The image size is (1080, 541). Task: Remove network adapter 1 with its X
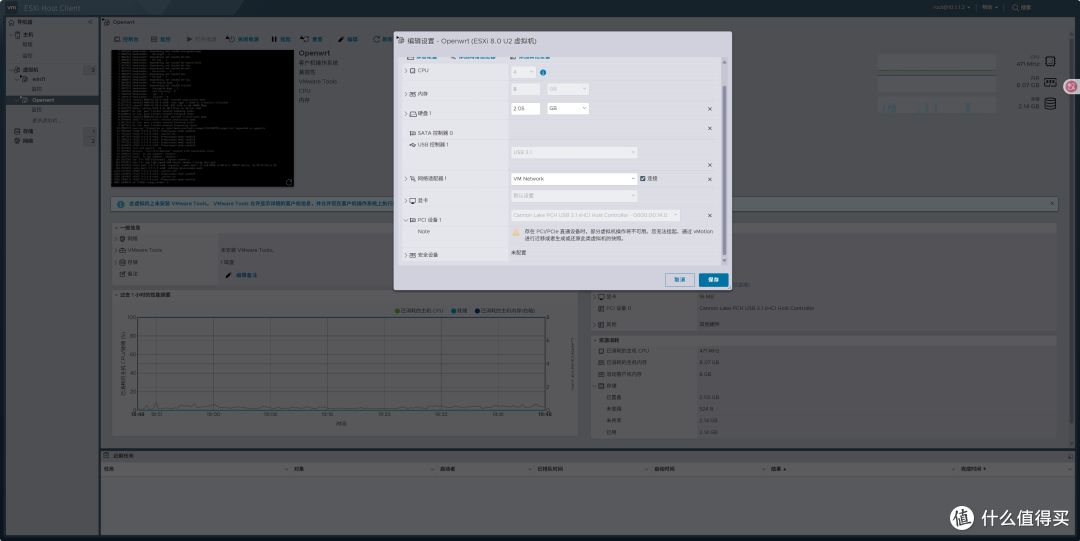710,179
